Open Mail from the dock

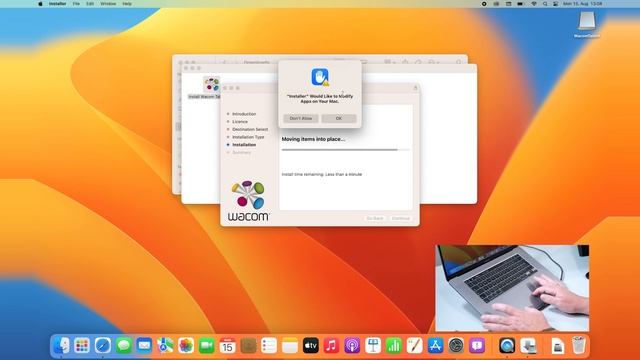point(144,346)
